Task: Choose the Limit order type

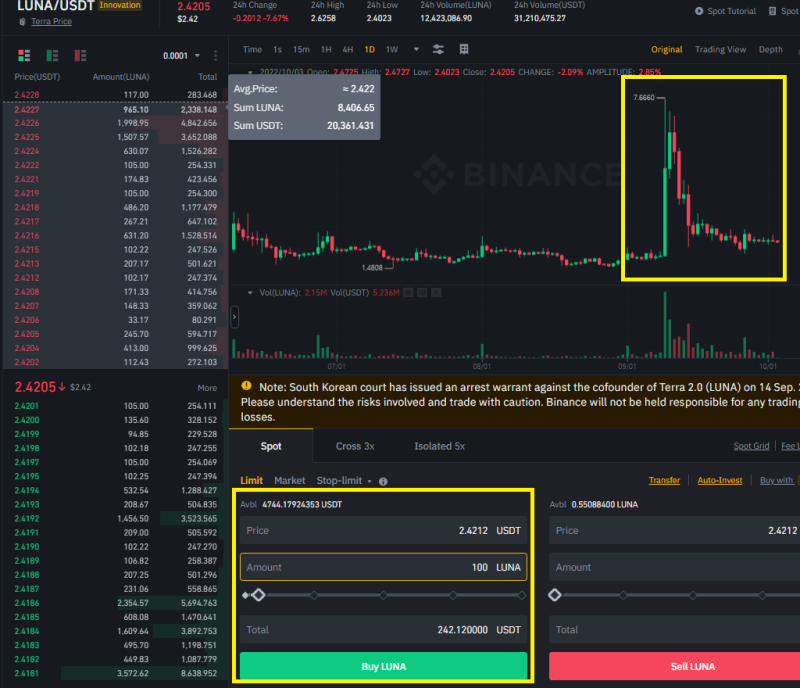Action: [252, 481]
